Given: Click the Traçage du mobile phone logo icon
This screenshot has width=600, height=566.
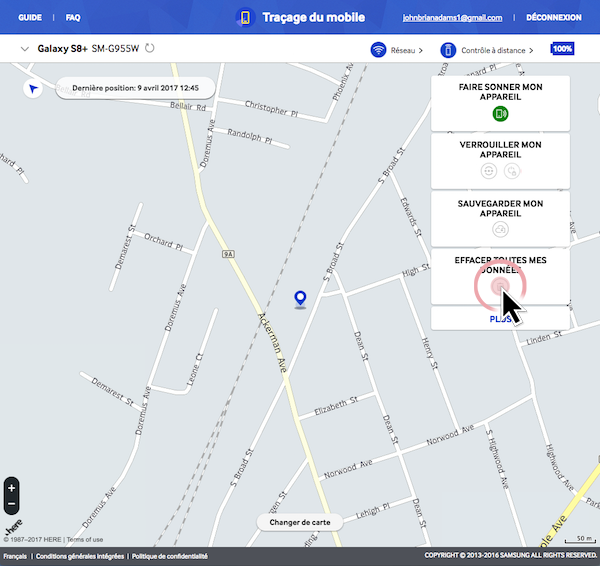Looking at the screenshot, I should [245, 17].
